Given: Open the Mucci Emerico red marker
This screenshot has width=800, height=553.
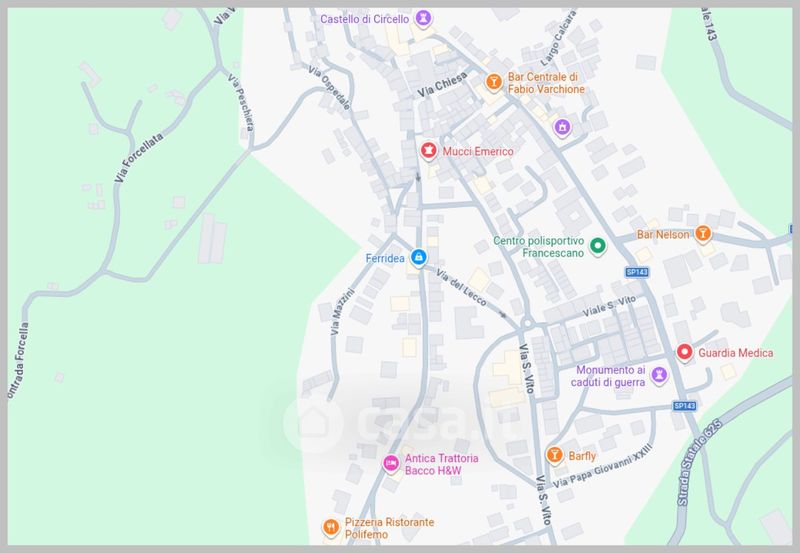Looking at the screenshot, I should pos(429,150).
